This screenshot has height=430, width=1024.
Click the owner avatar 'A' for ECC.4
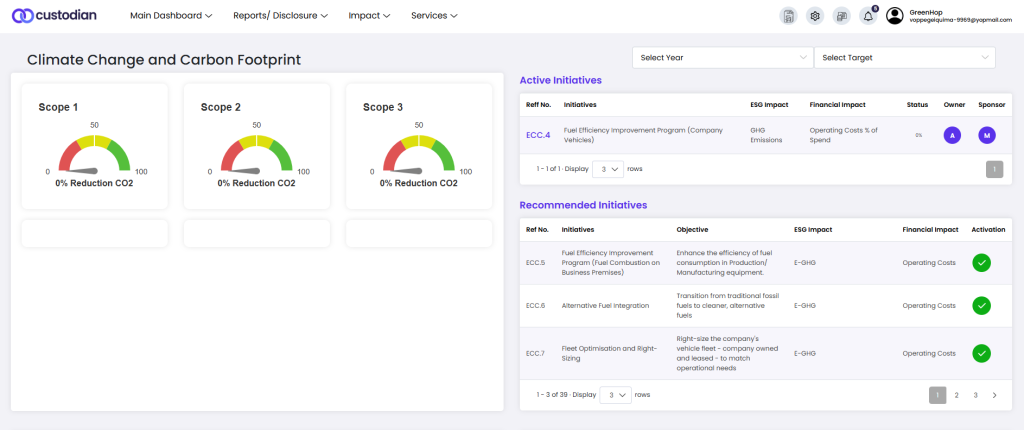coord(952,135)
